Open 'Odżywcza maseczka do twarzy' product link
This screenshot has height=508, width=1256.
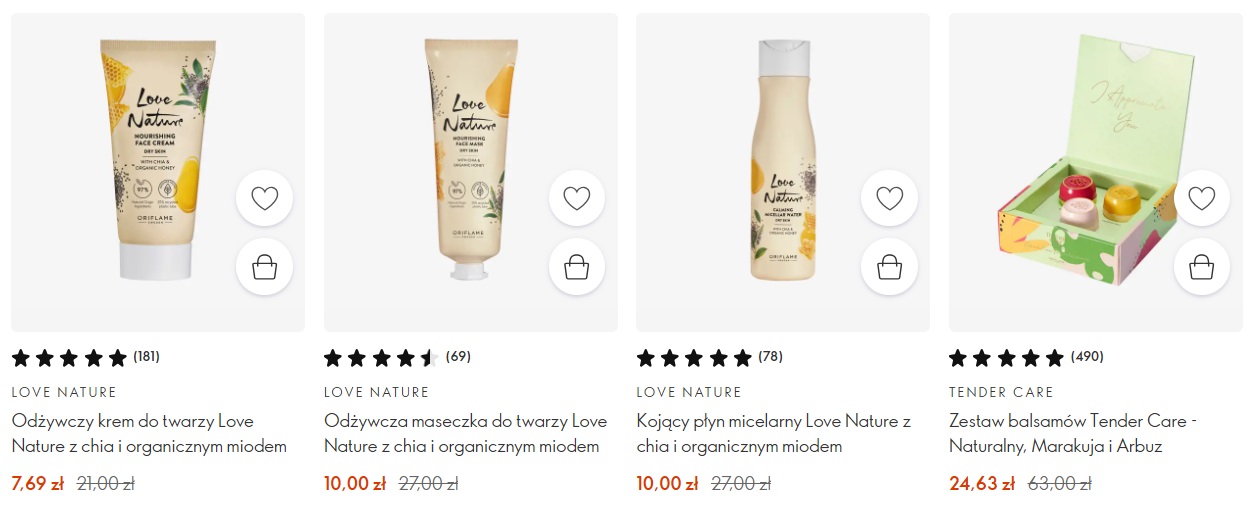click(x=465, y=434)
